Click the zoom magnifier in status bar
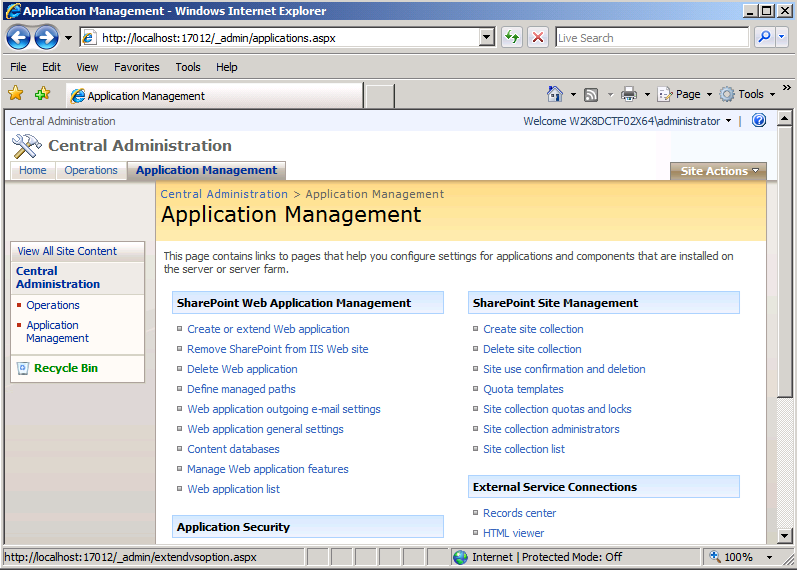Viewport: 797px width, 570px height. (715, 556)
